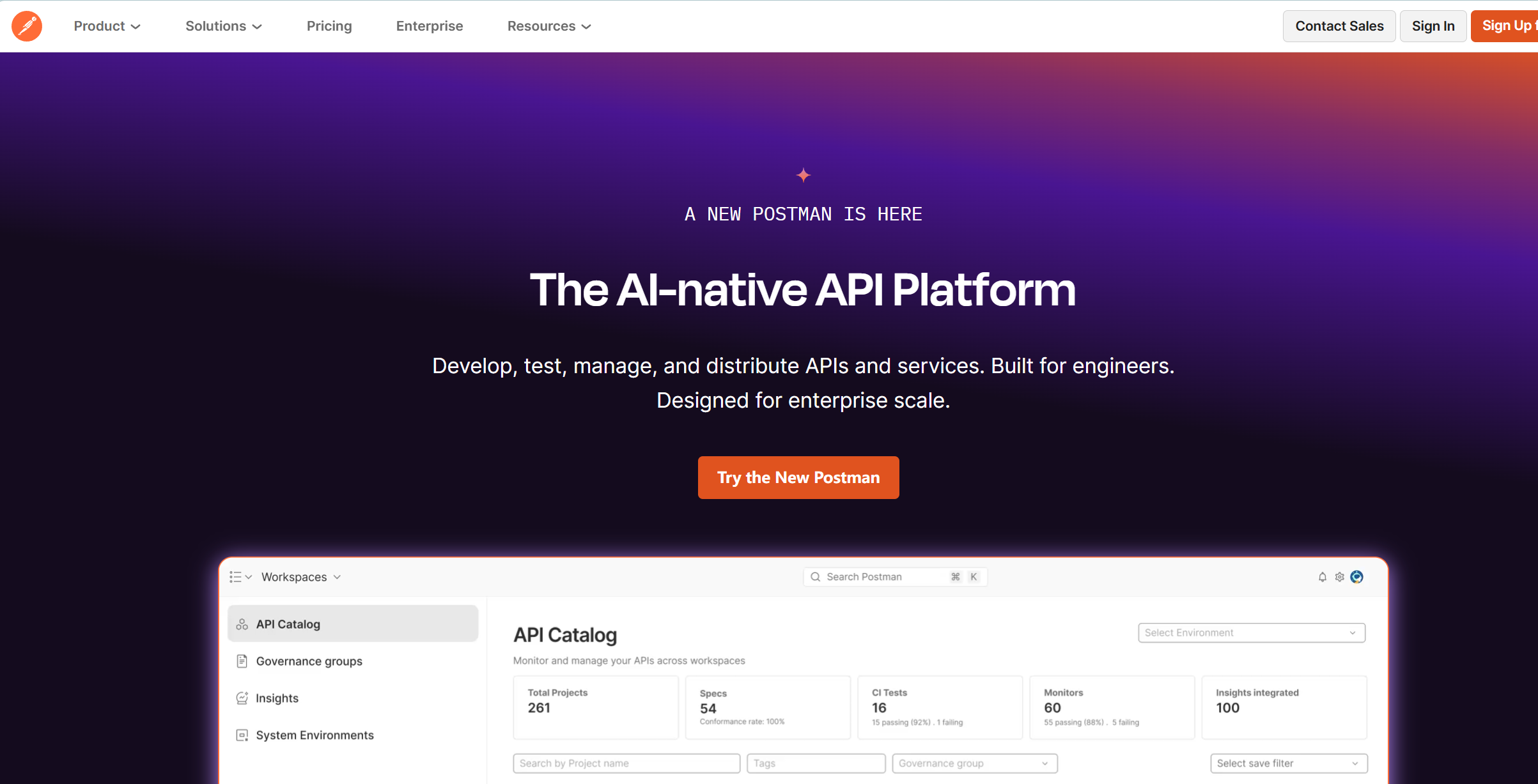Click the Monitors stat card
Viewport: 1538px width, 784px height.
tap(1112, 707)
